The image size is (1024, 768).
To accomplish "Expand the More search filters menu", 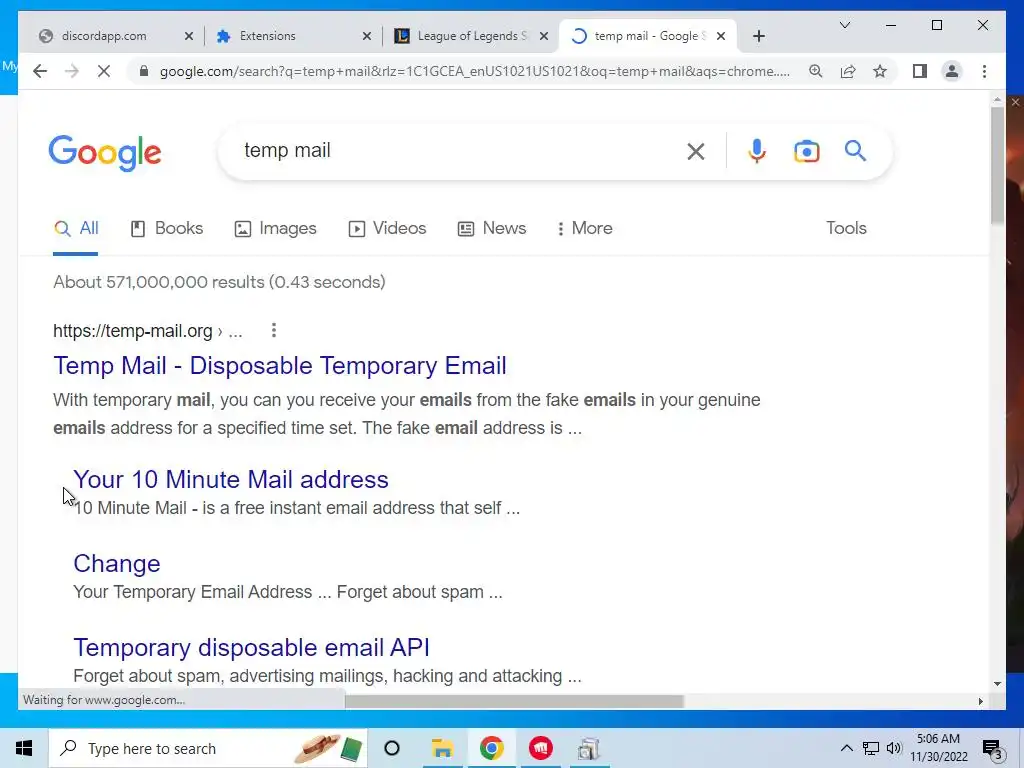I will pos(584,229).
